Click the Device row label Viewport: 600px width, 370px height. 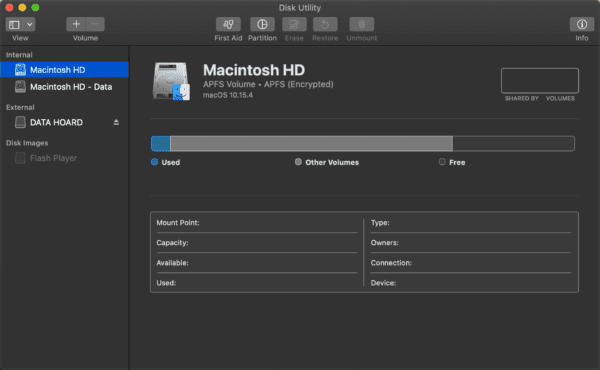[x=383, y=283]
